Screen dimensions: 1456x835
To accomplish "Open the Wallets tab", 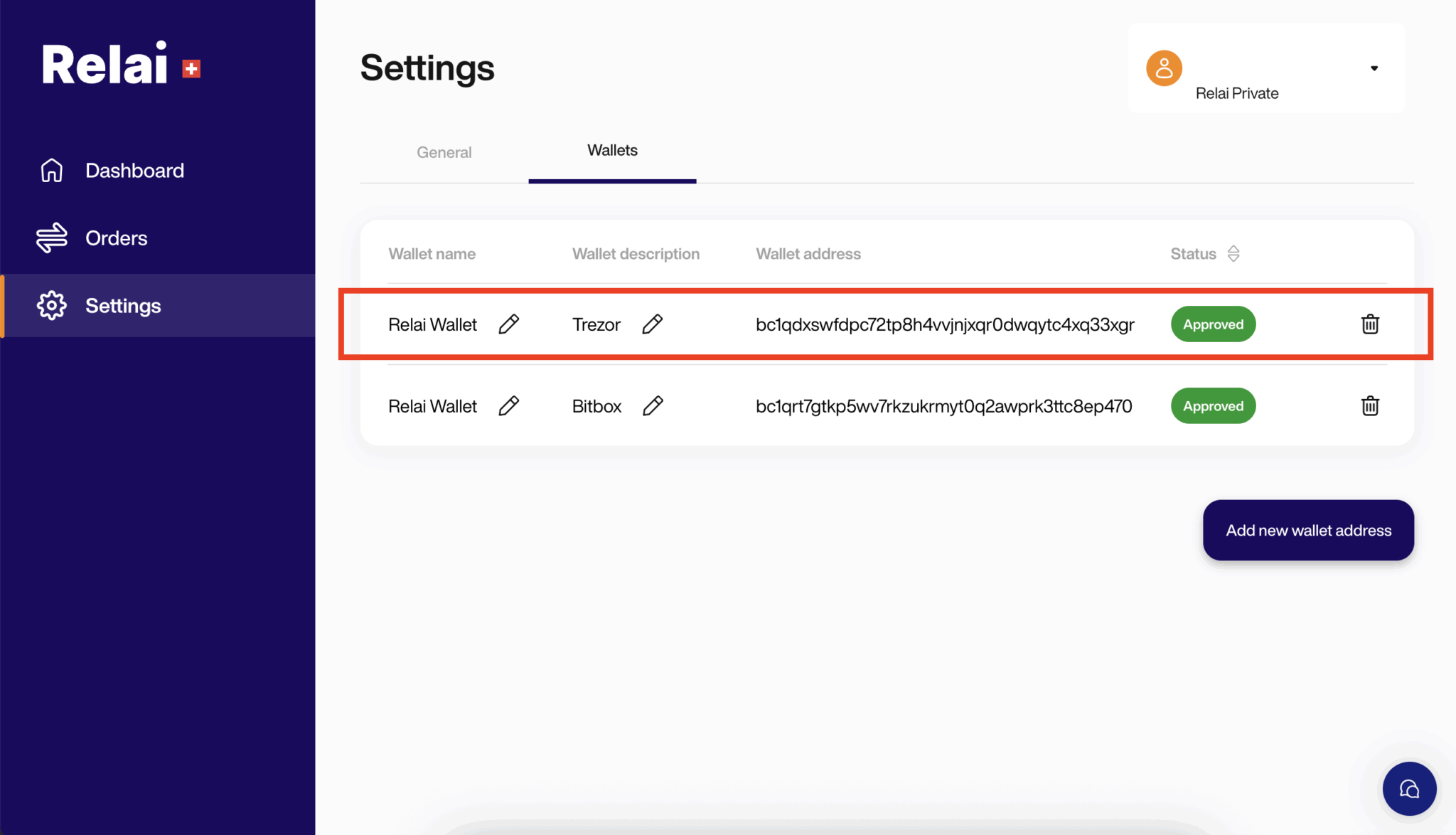I will (612, 150).
